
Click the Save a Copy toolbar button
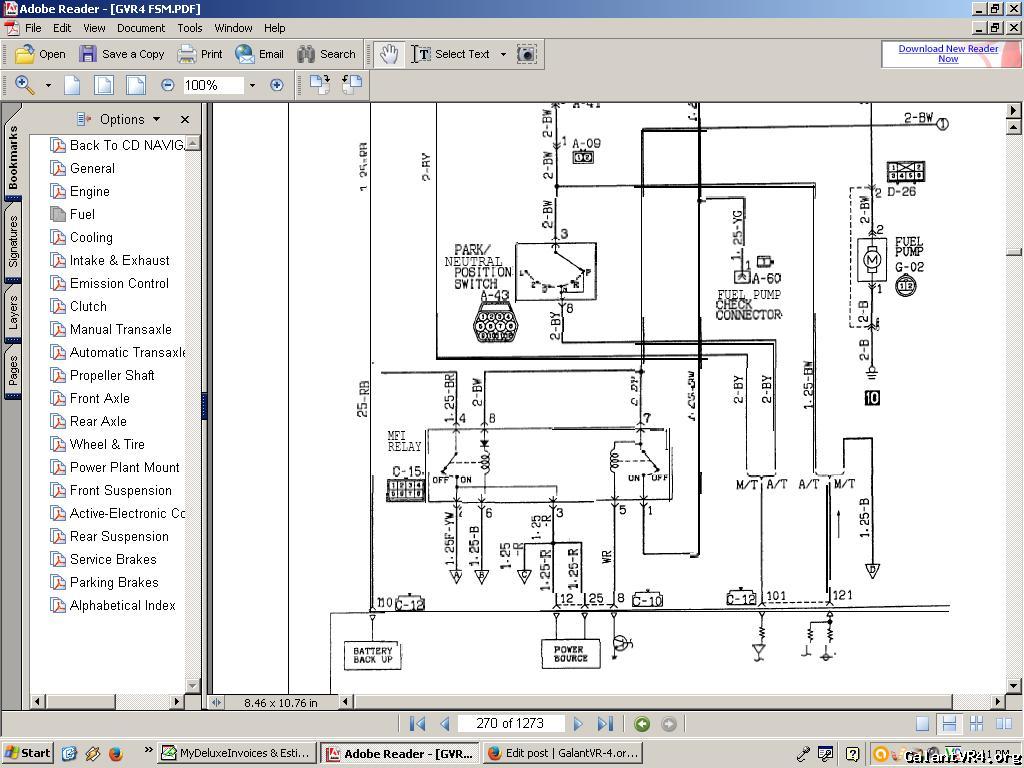click(x=121, y=54)
